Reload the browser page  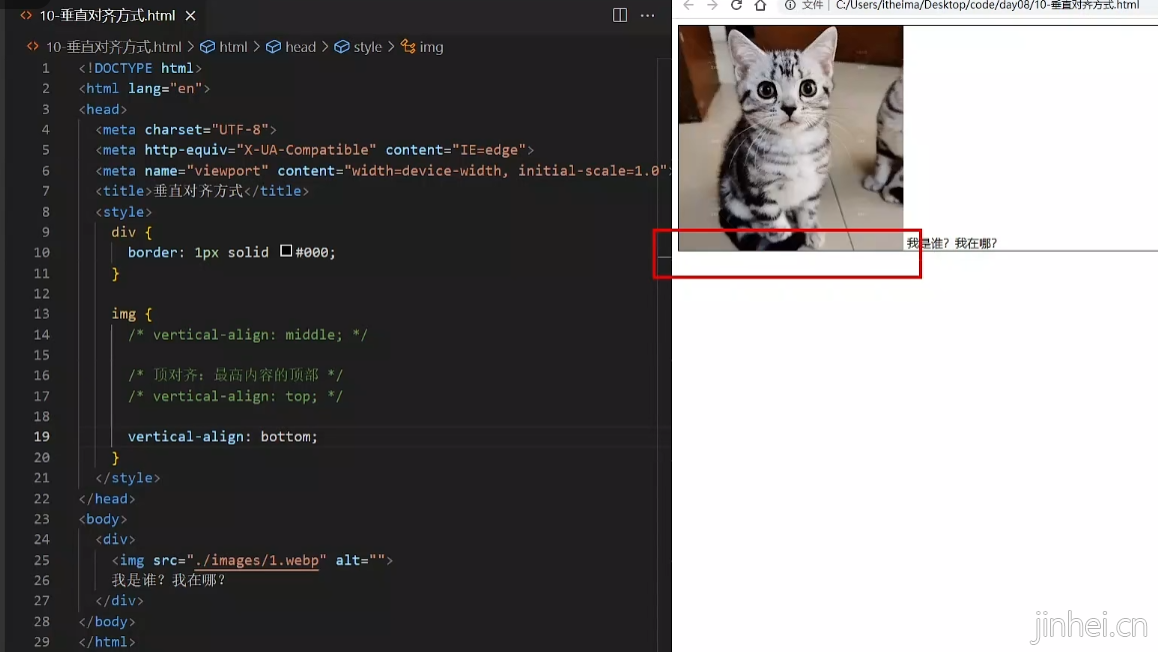(x=736, y=5)
